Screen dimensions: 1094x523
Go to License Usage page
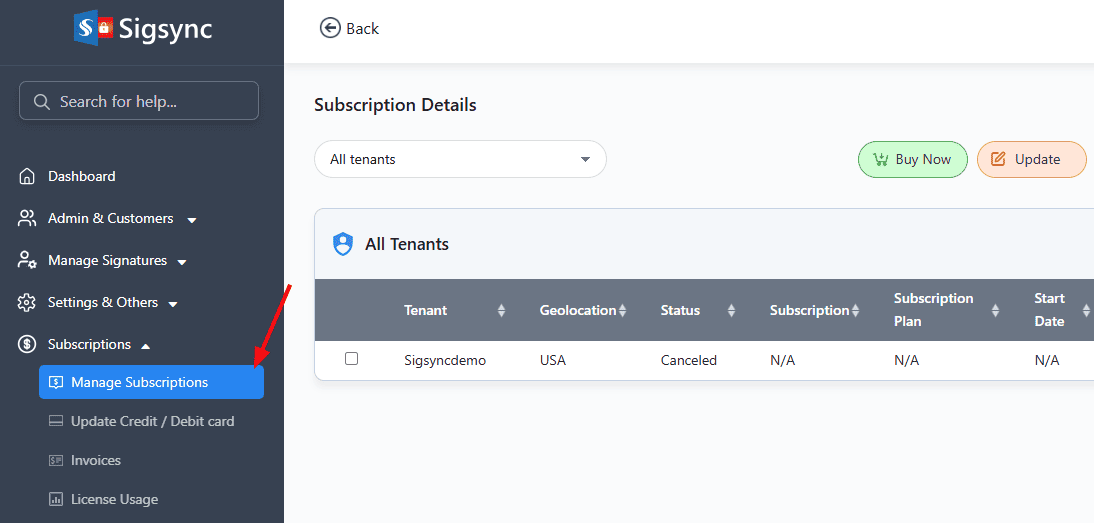click(114, 499)
